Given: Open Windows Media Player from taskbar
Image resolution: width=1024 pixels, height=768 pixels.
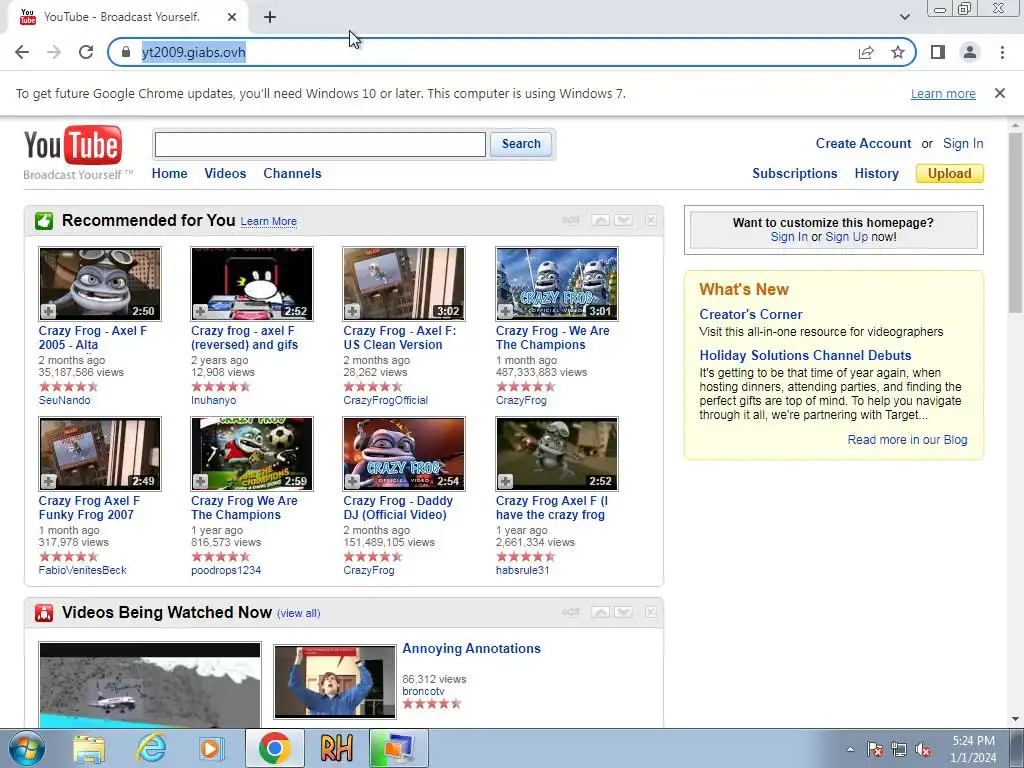Looking at the screenshot, I should (212, 749).
